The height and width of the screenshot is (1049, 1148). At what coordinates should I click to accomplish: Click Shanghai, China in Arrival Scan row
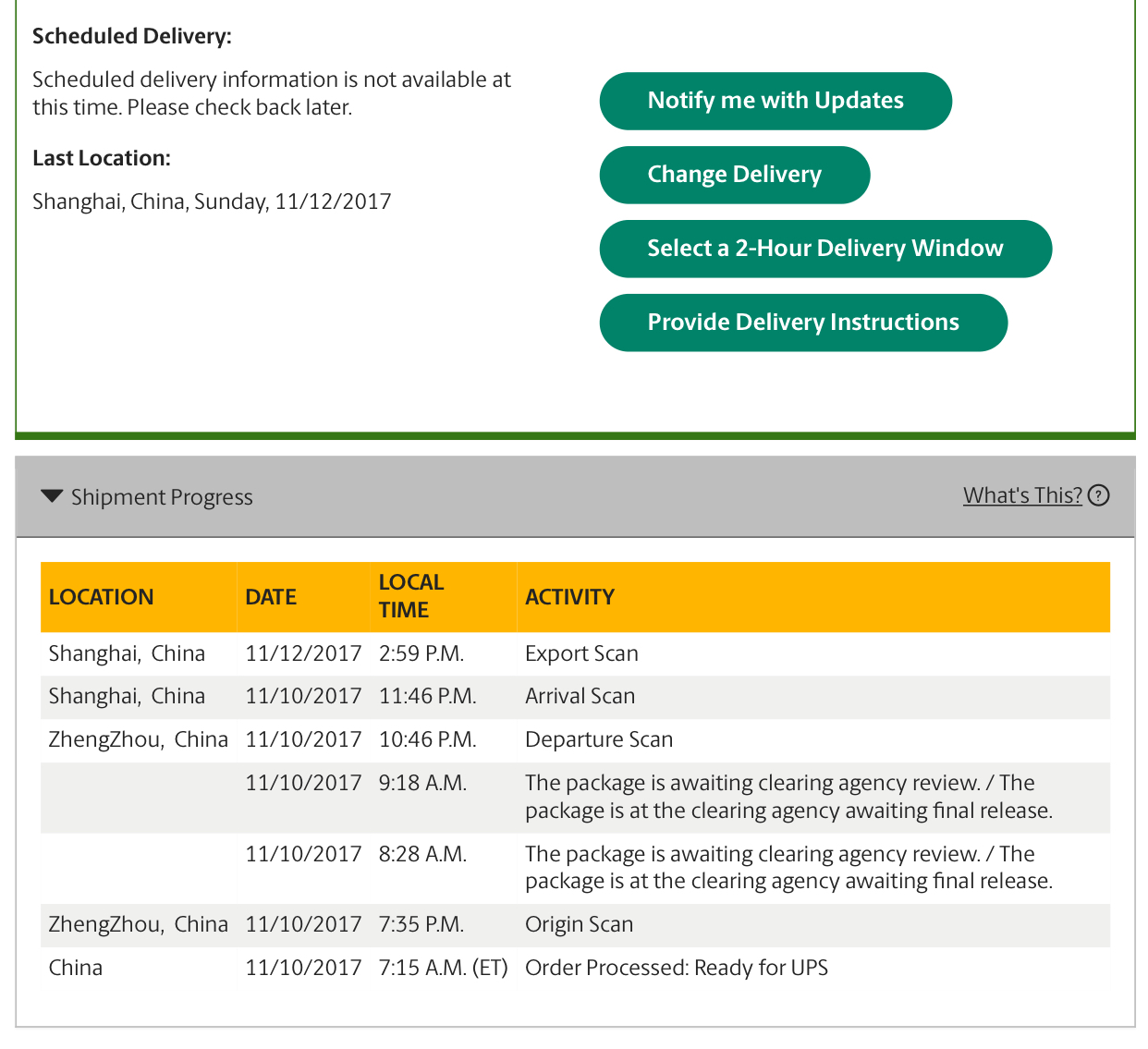coord(127,696)
